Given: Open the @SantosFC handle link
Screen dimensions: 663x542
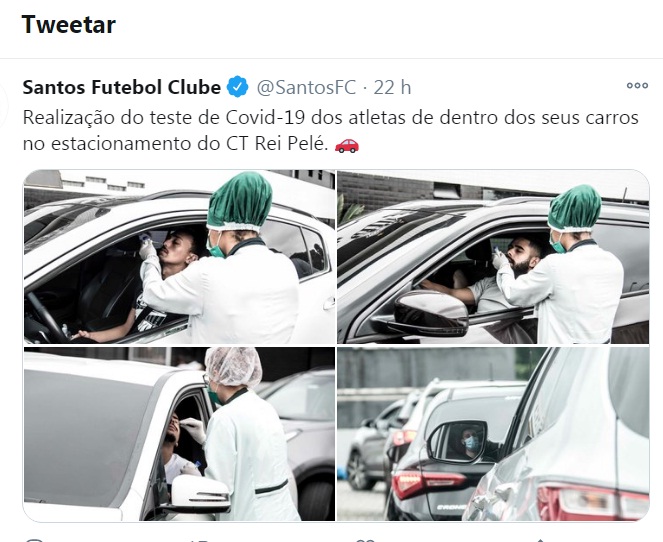Looking at the screenshot, I should 307,88.
